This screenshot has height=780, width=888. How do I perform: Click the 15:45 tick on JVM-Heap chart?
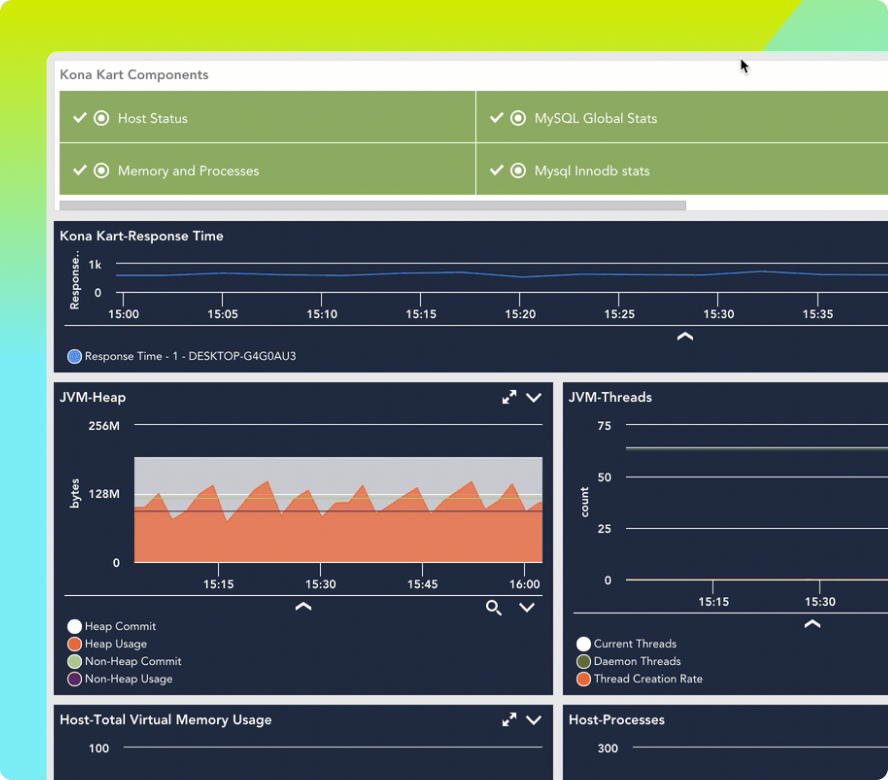(x=422, y=584)
